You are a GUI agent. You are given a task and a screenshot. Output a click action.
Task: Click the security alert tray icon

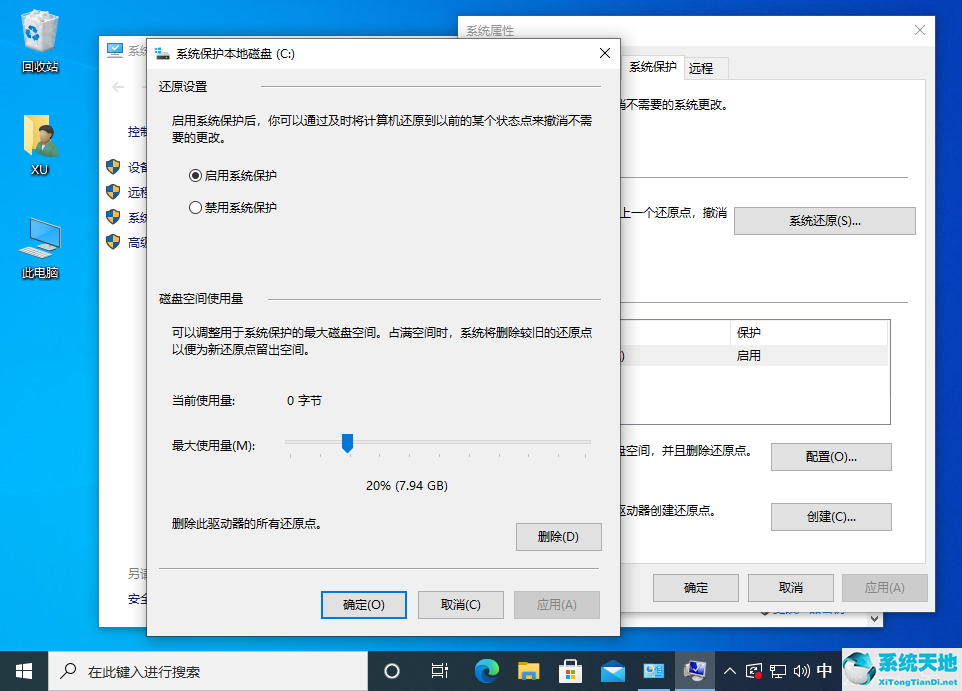click(x=753, y=671)
